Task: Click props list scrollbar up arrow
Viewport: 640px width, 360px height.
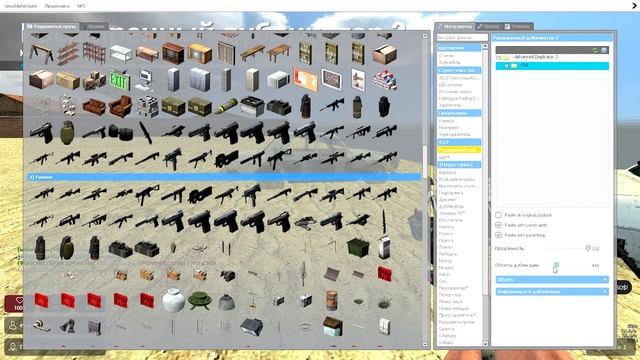Action: point(425,36)
